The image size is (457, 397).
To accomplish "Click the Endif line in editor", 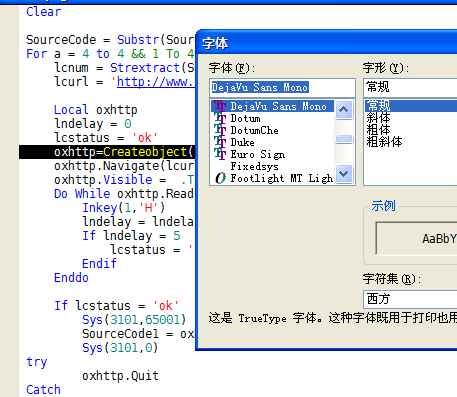I will [x=99, y=264].
